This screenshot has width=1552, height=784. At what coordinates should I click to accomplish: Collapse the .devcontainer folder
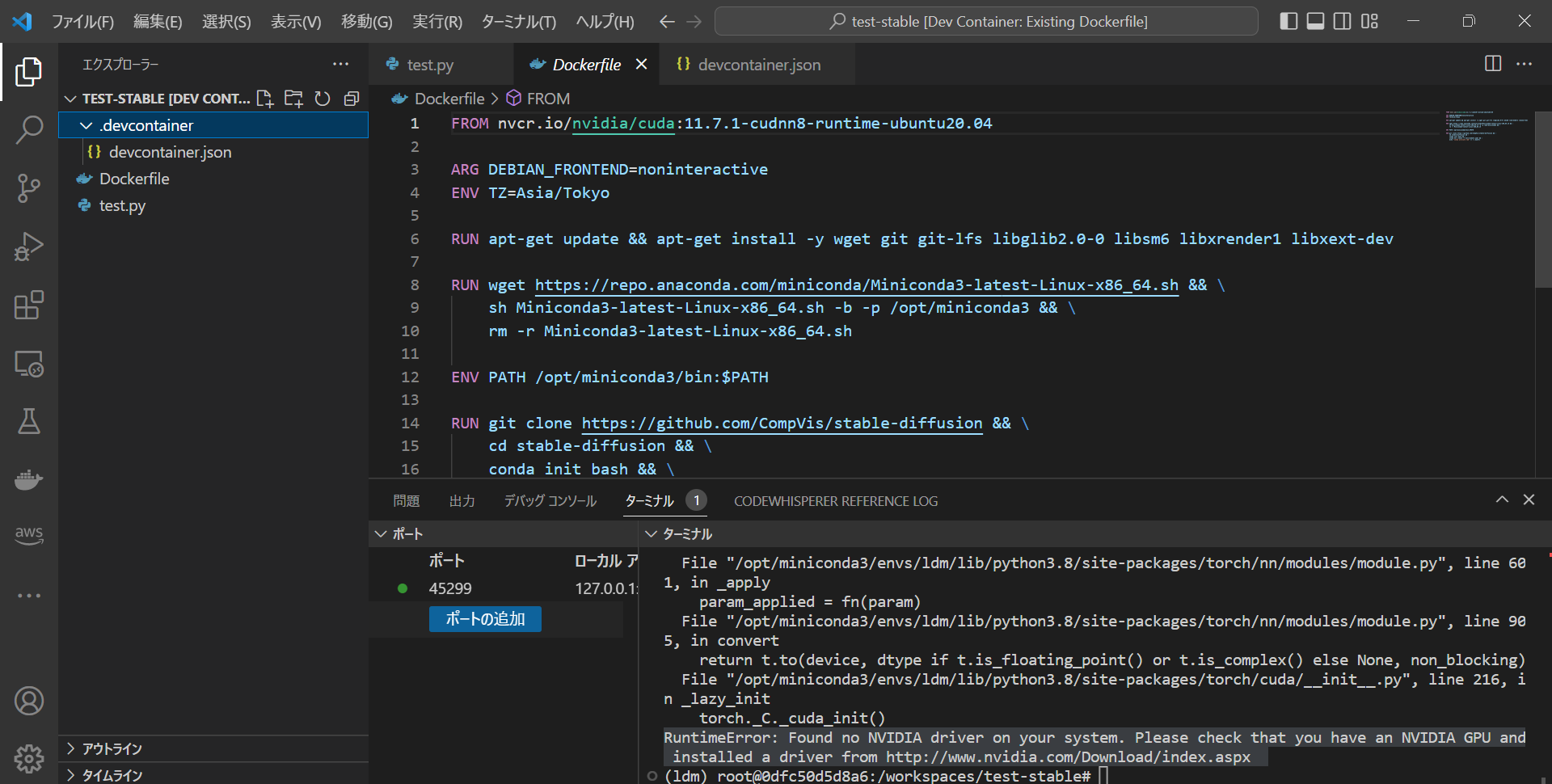tap(86, 125)
